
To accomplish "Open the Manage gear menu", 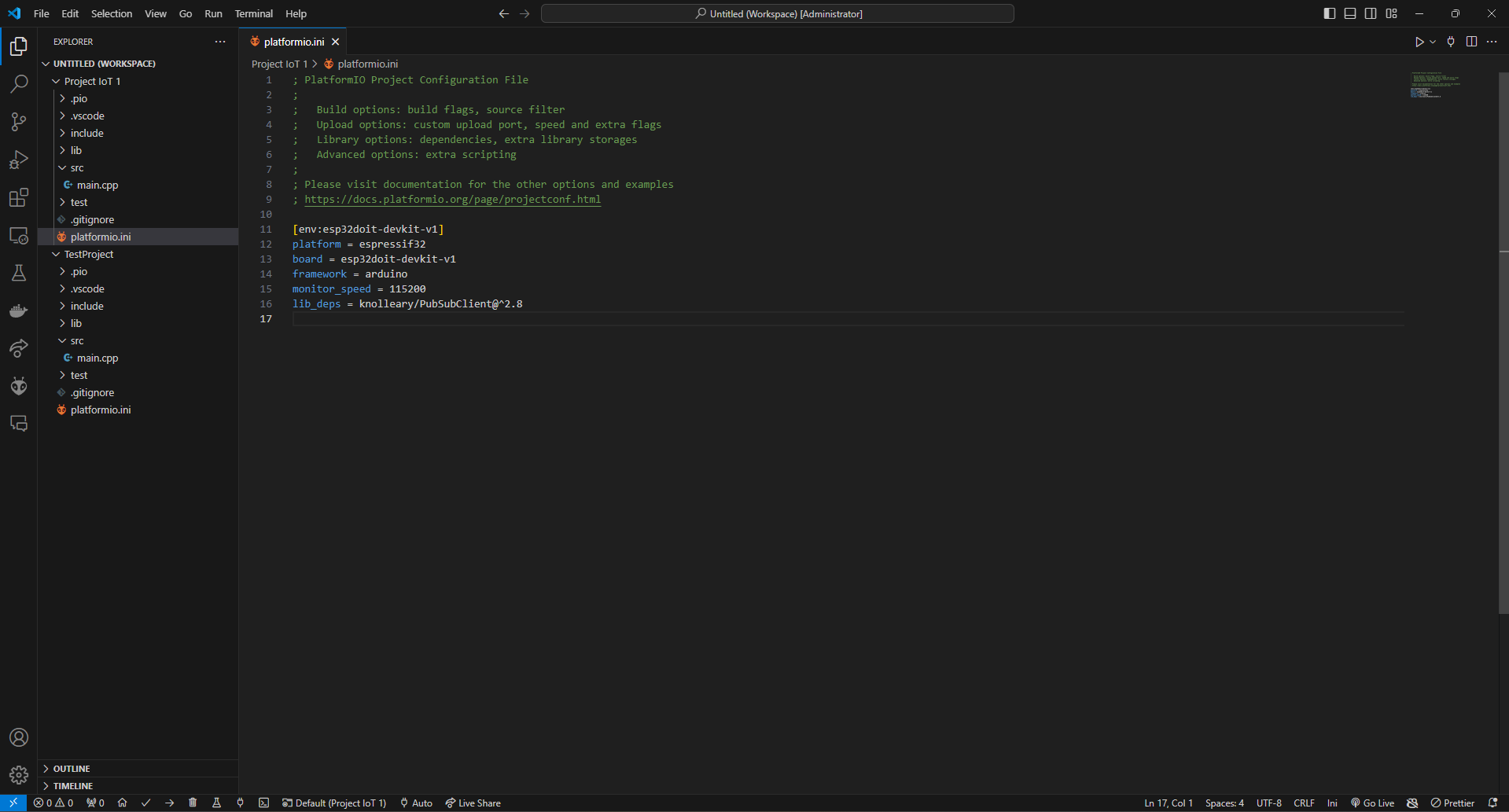I will [x=19, y=775].
